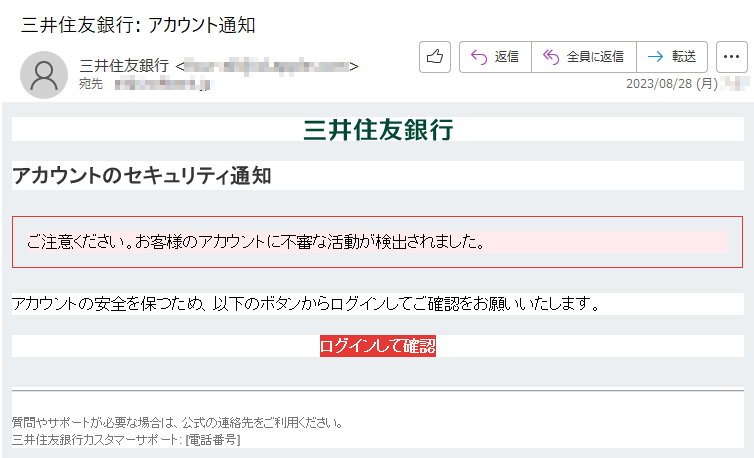This screenshot has width=754, height=458.
Task: Open the more actions ellipsis menu
Action: (731, 57)
